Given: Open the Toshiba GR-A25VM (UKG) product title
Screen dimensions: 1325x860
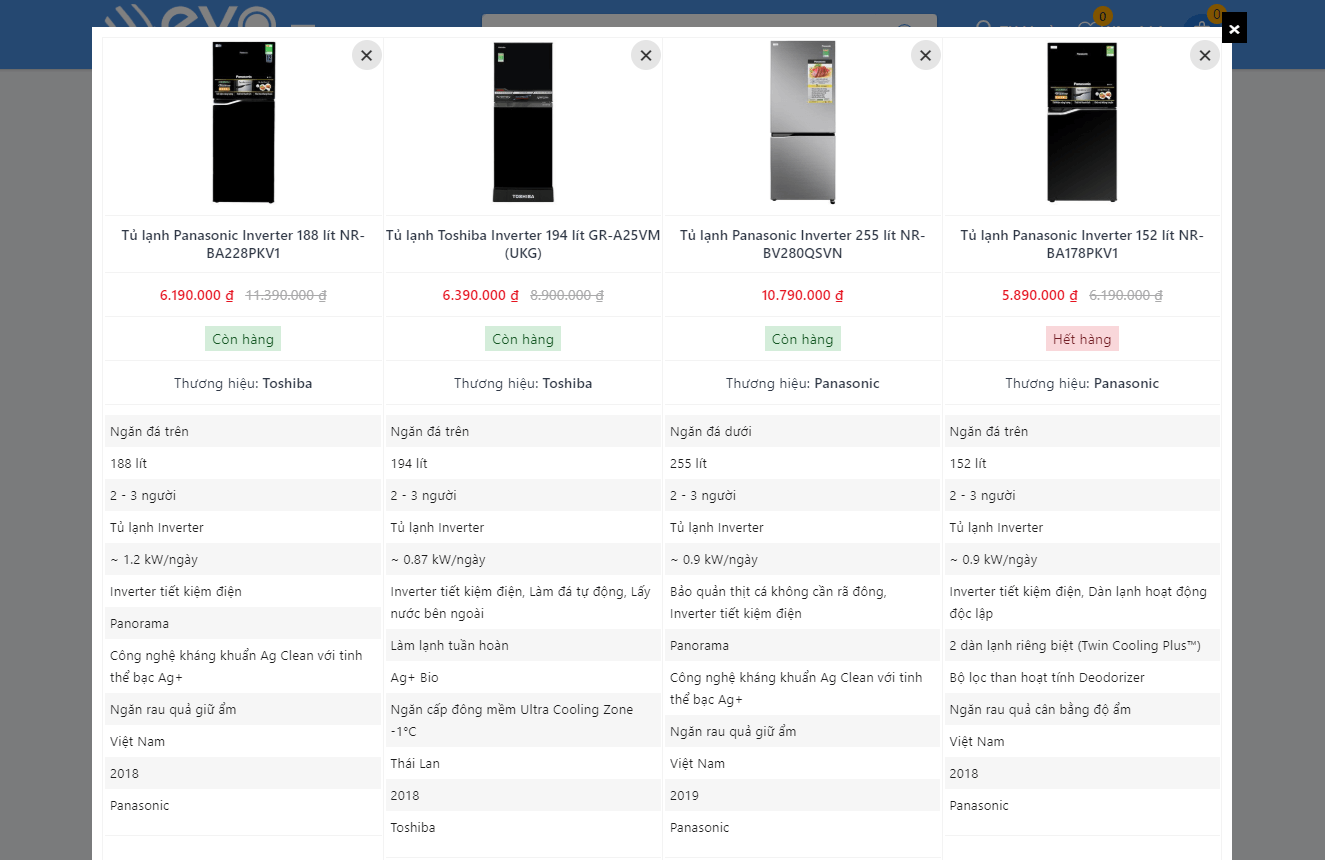Looking at the screenshot, I should click(x=522, y=244).
